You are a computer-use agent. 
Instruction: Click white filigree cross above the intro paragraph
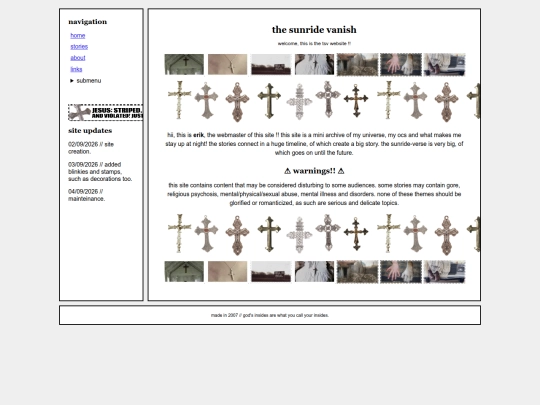299,102
